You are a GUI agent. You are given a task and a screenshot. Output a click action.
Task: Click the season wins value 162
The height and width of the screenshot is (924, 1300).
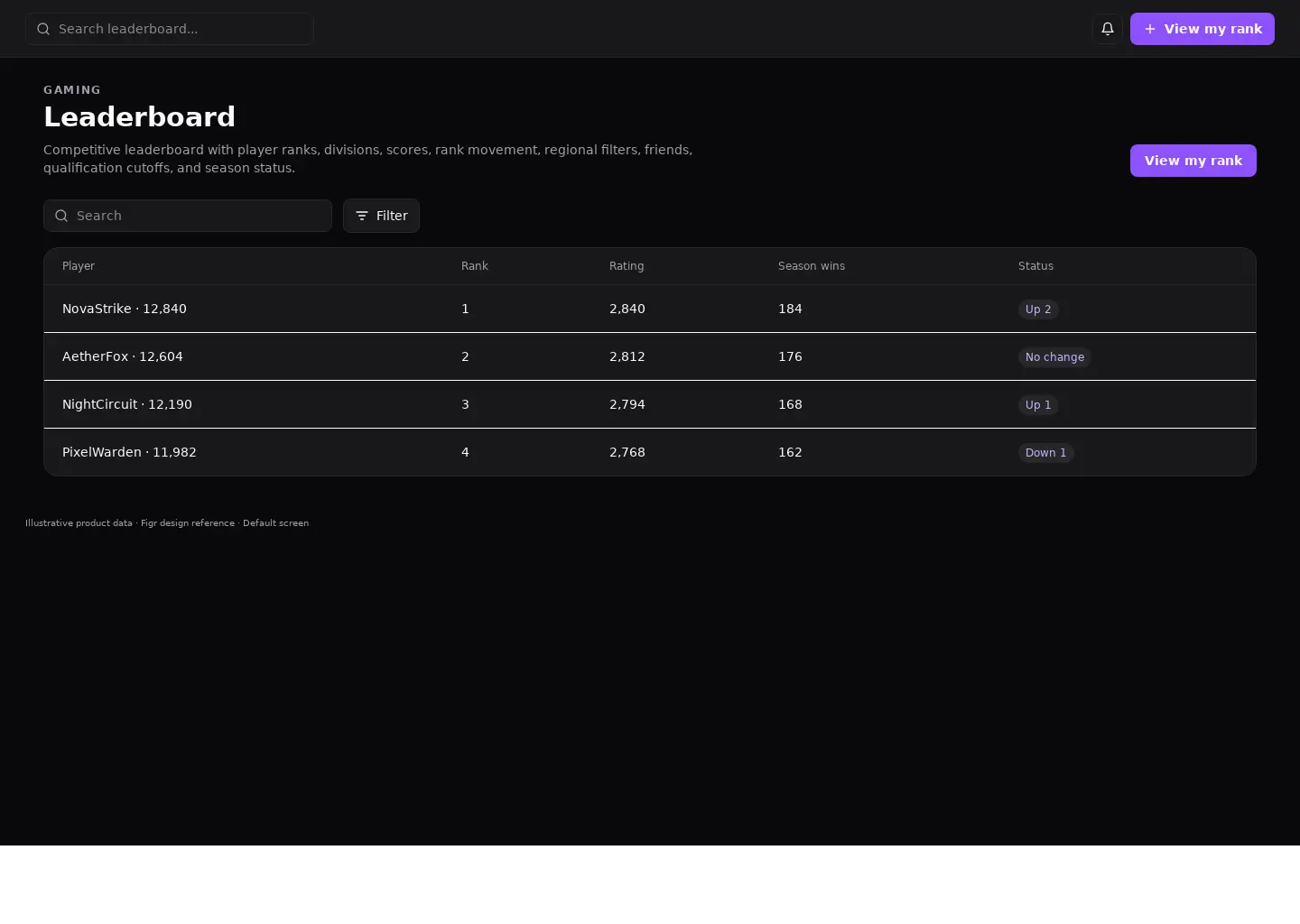point(790,452)
